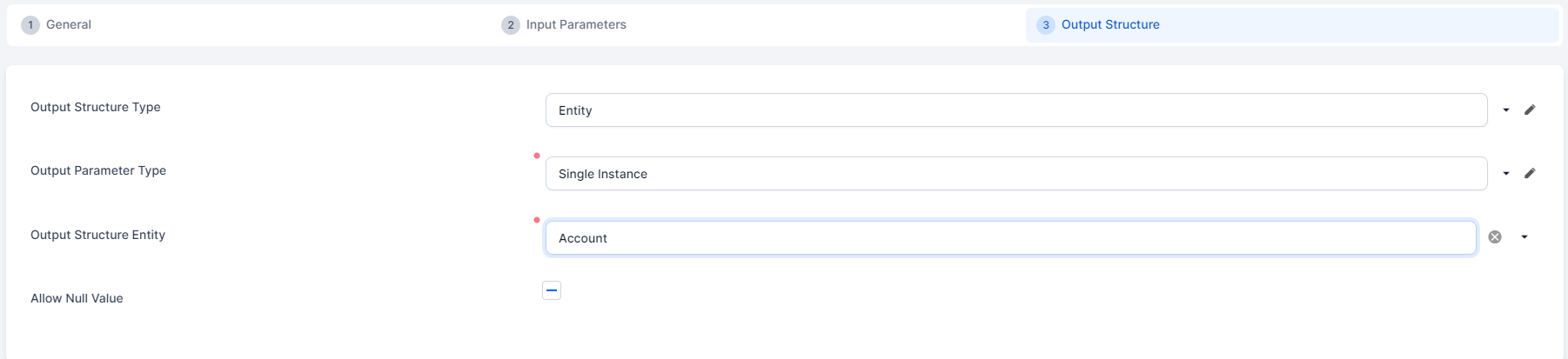Switch to the General tab

point(69,25)
